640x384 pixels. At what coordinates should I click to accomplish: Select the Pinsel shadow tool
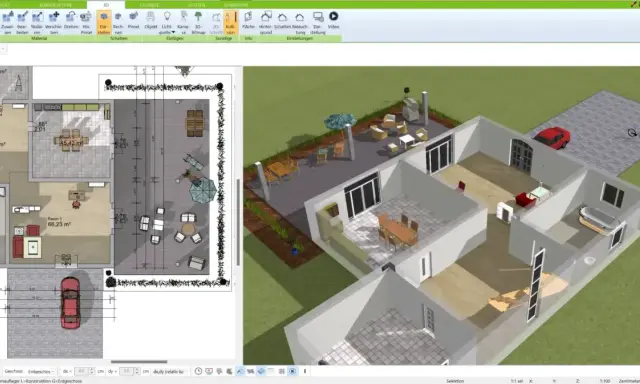133,20
